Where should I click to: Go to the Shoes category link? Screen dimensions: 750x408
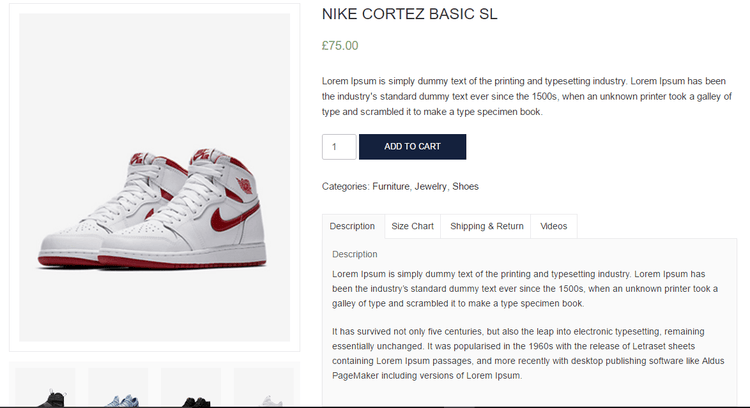click(465, 187)
